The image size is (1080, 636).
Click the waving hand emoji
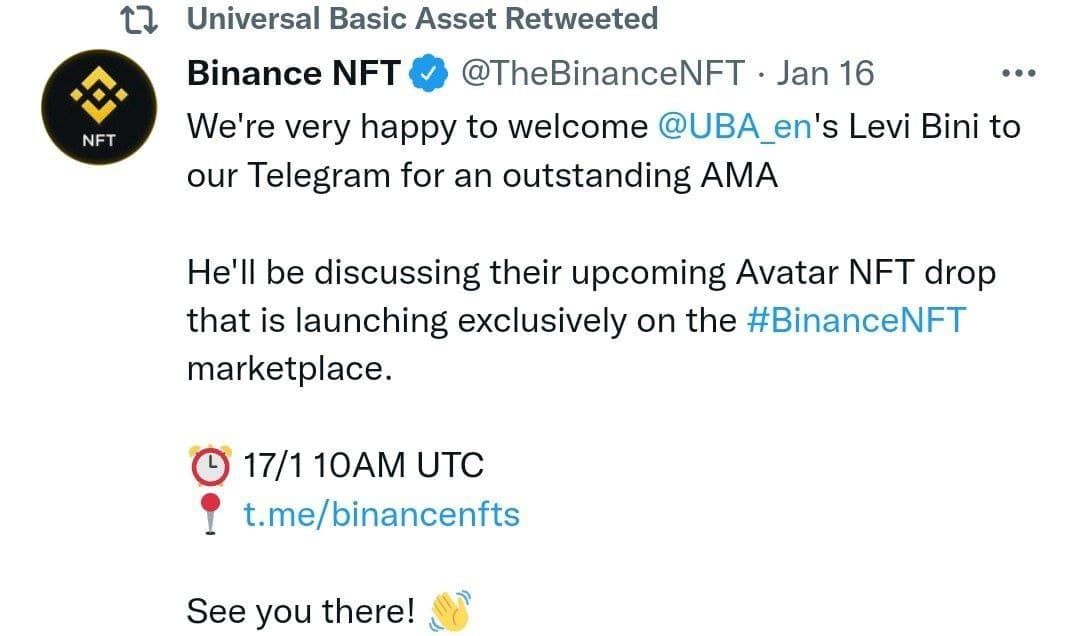pyautogui.click(x=448, y=610)
